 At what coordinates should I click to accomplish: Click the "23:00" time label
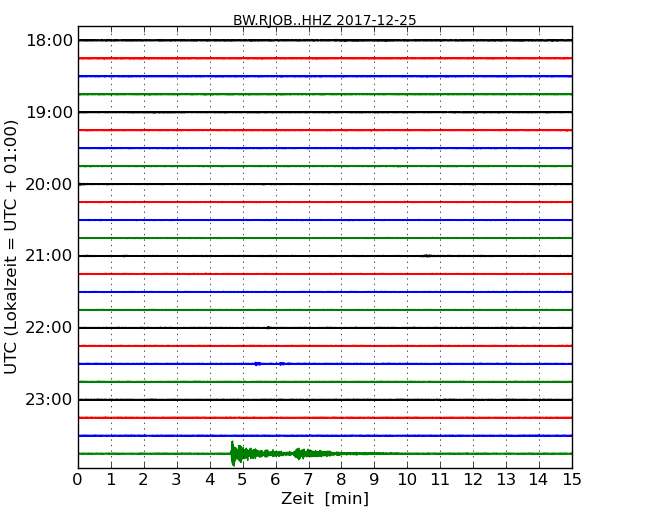49,400
